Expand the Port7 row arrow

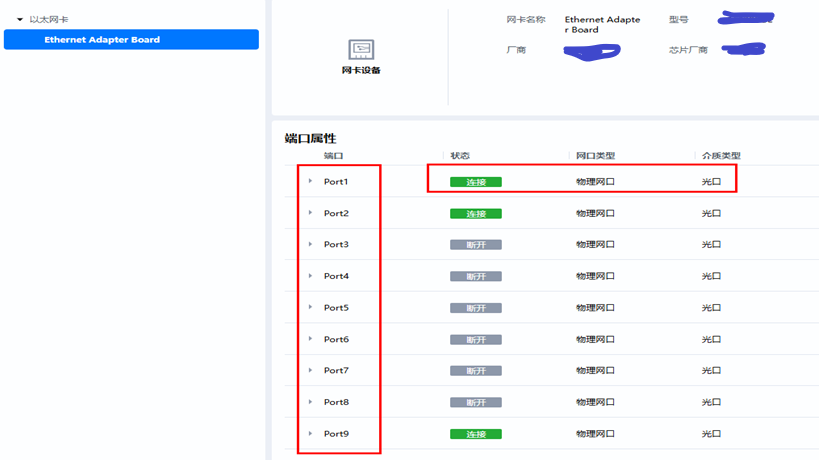311,371
